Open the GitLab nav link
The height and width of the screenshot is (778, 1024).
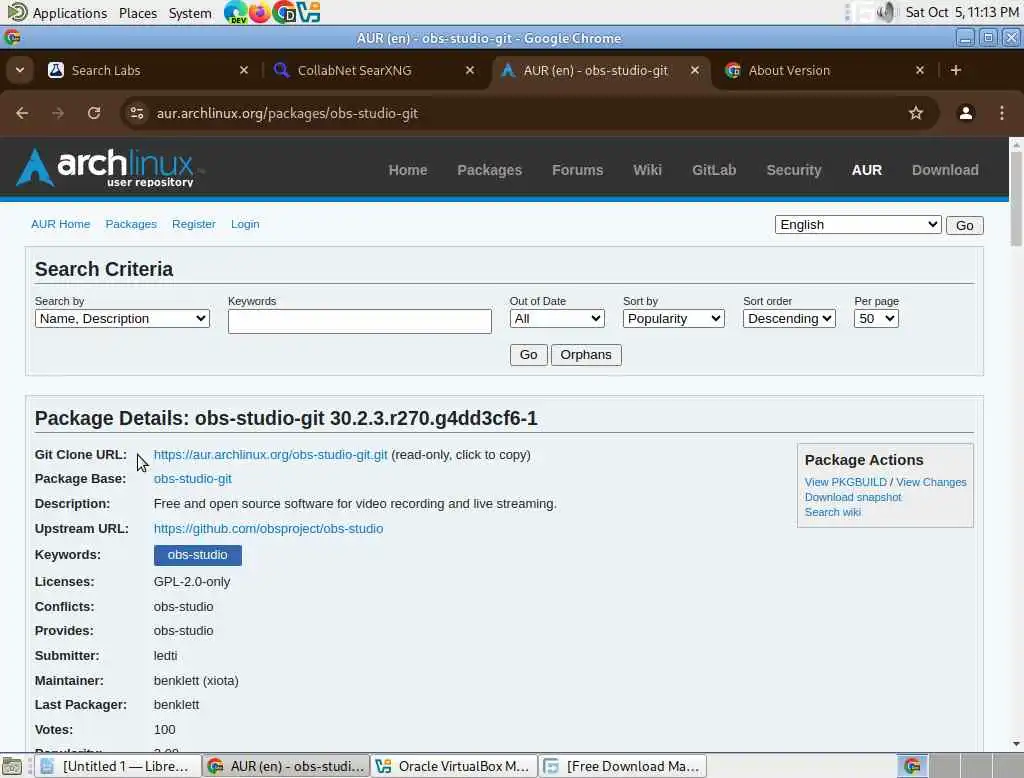point(714,170)
